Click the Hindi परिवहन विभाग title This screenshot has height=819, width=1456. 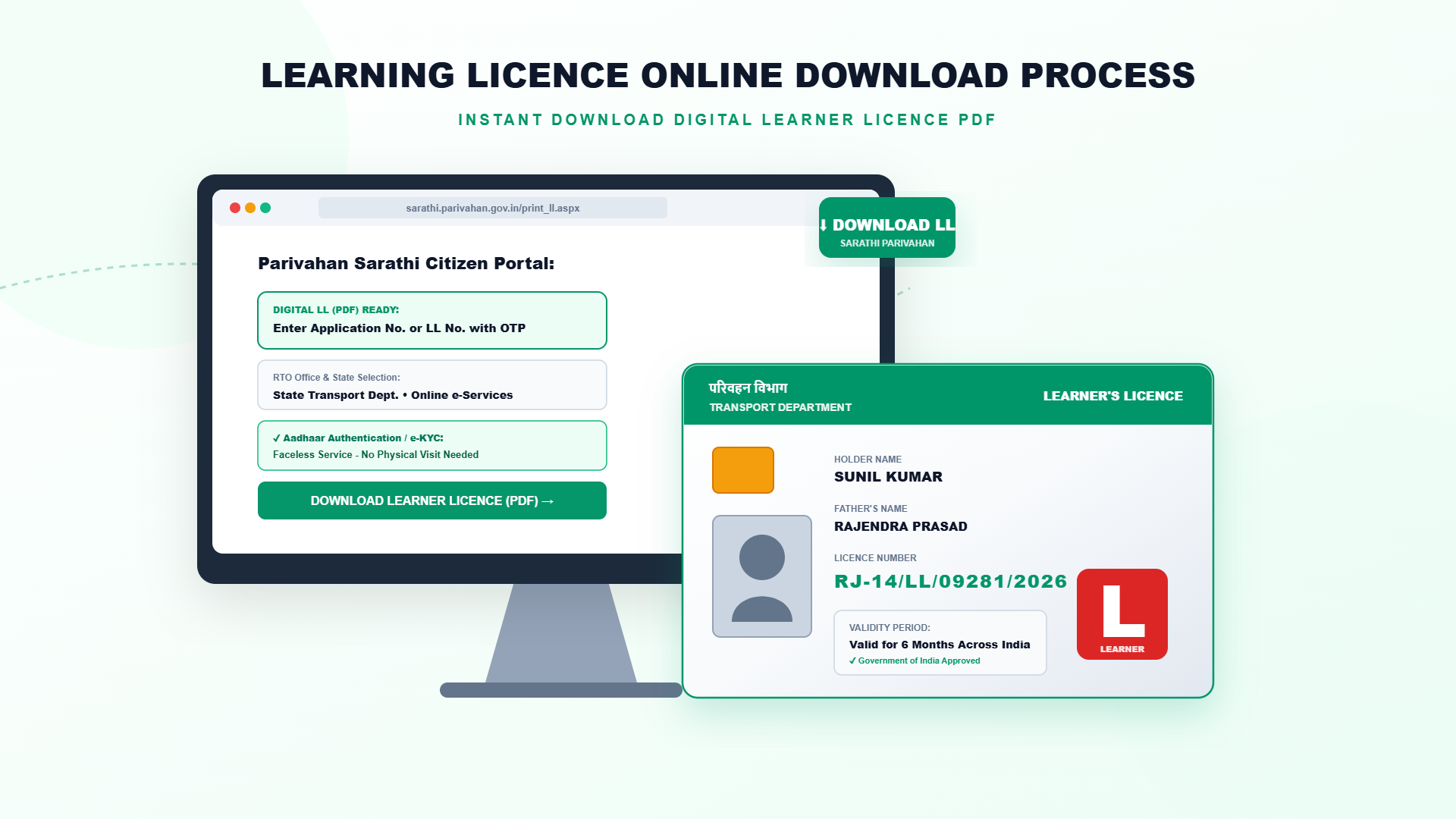[748, 388]
